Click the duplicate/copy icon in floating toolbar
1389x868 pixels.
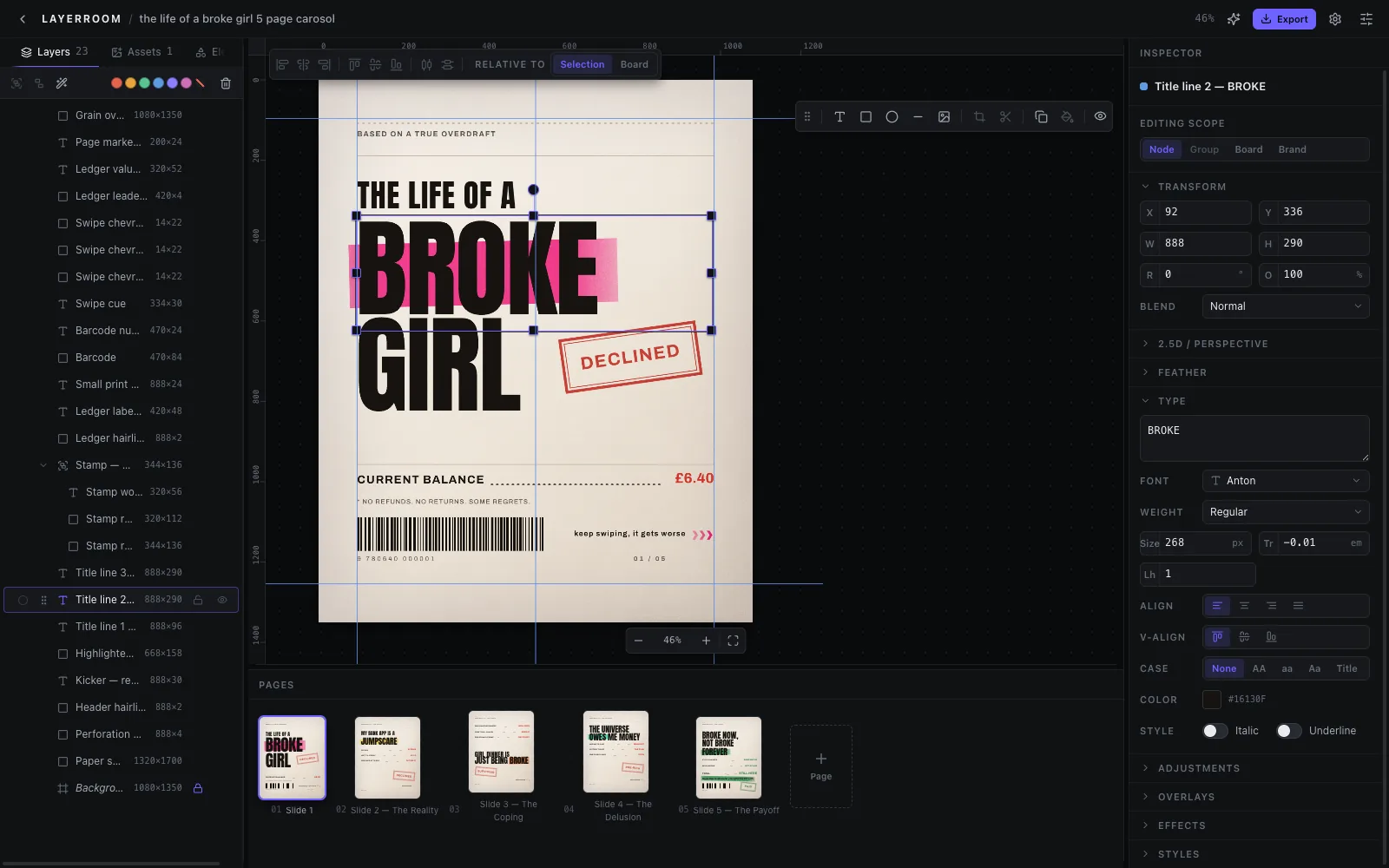[1041, 117]
